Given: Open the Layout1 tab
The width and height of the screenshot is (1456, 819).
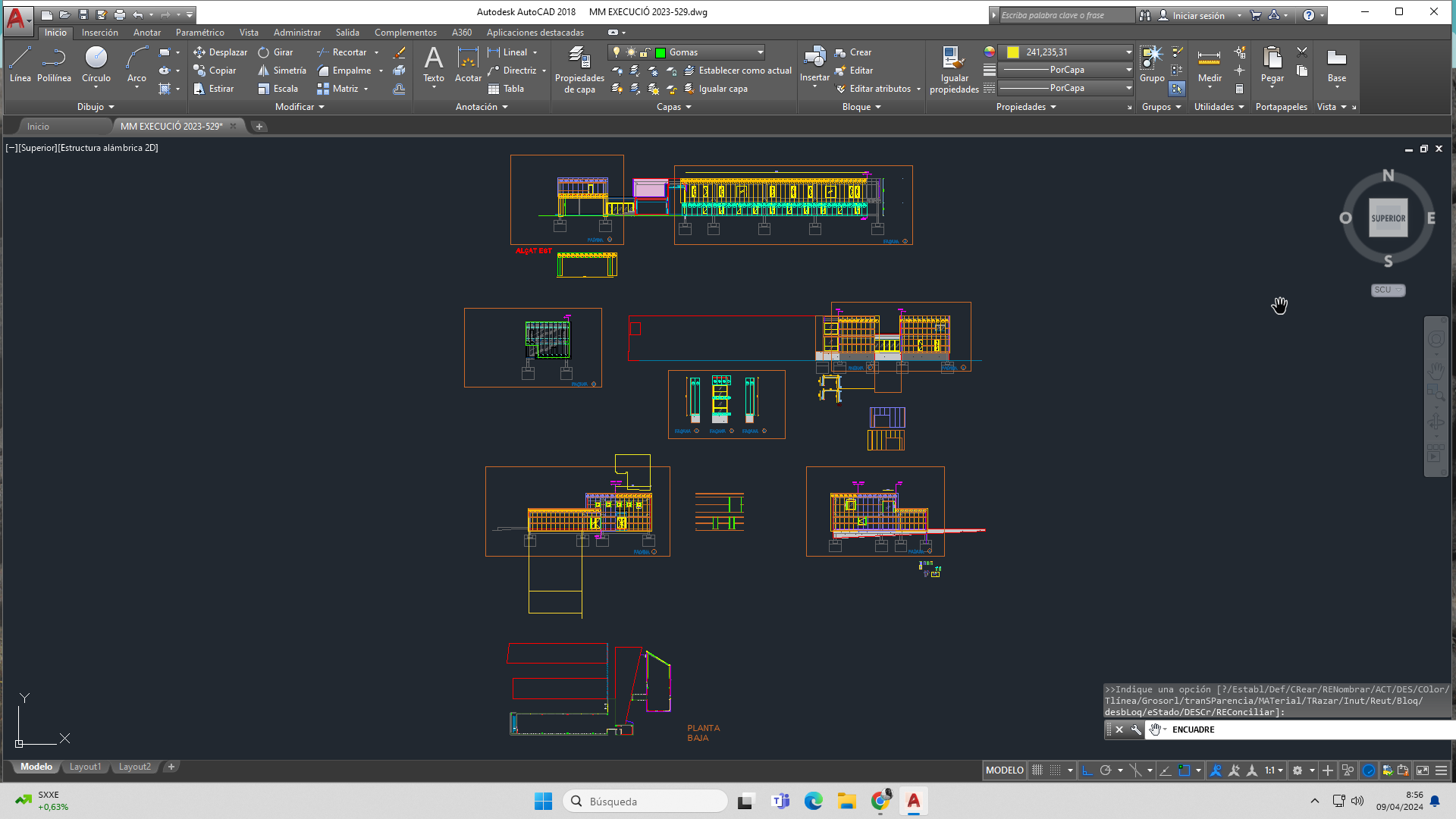Looking at the screenshot, I should click(85, 767).
